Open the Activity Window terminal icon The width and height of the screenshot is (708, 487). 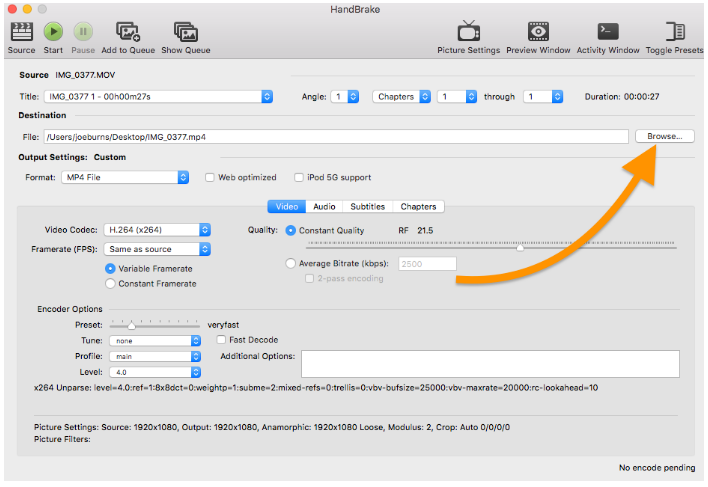pyautogui.click(x=608, y=32)
